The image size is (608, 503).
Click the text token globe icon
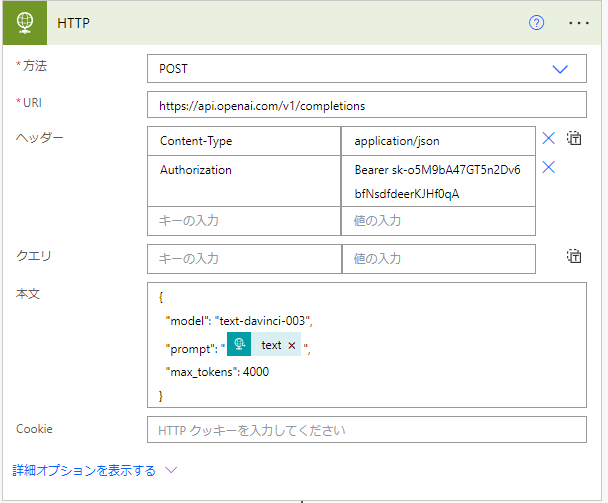[239, 344]
